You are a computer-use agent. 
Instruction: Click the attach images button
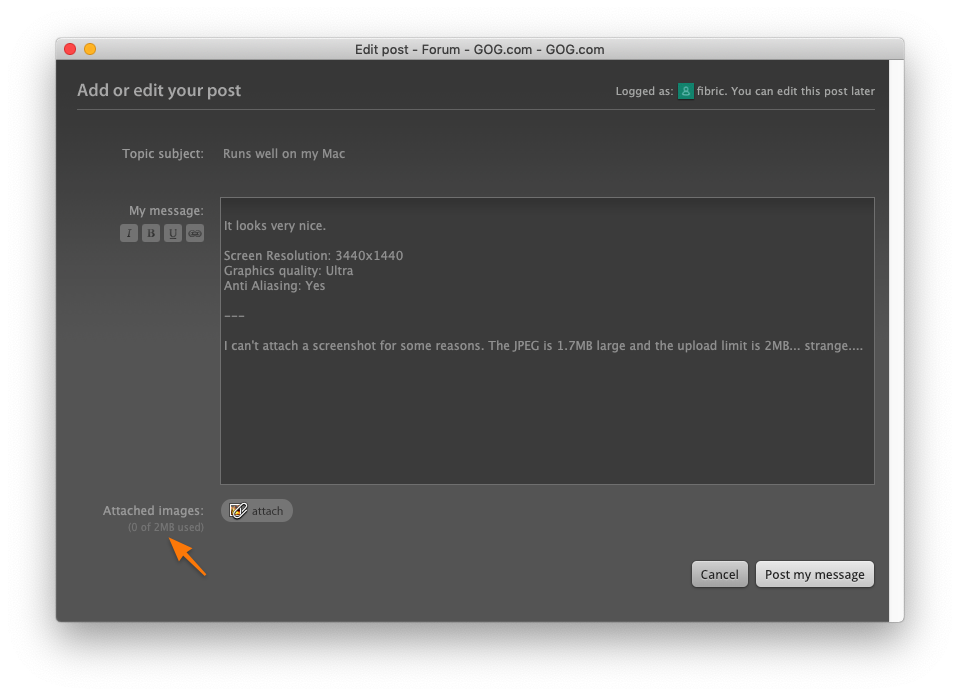click(x=257, y=511)
